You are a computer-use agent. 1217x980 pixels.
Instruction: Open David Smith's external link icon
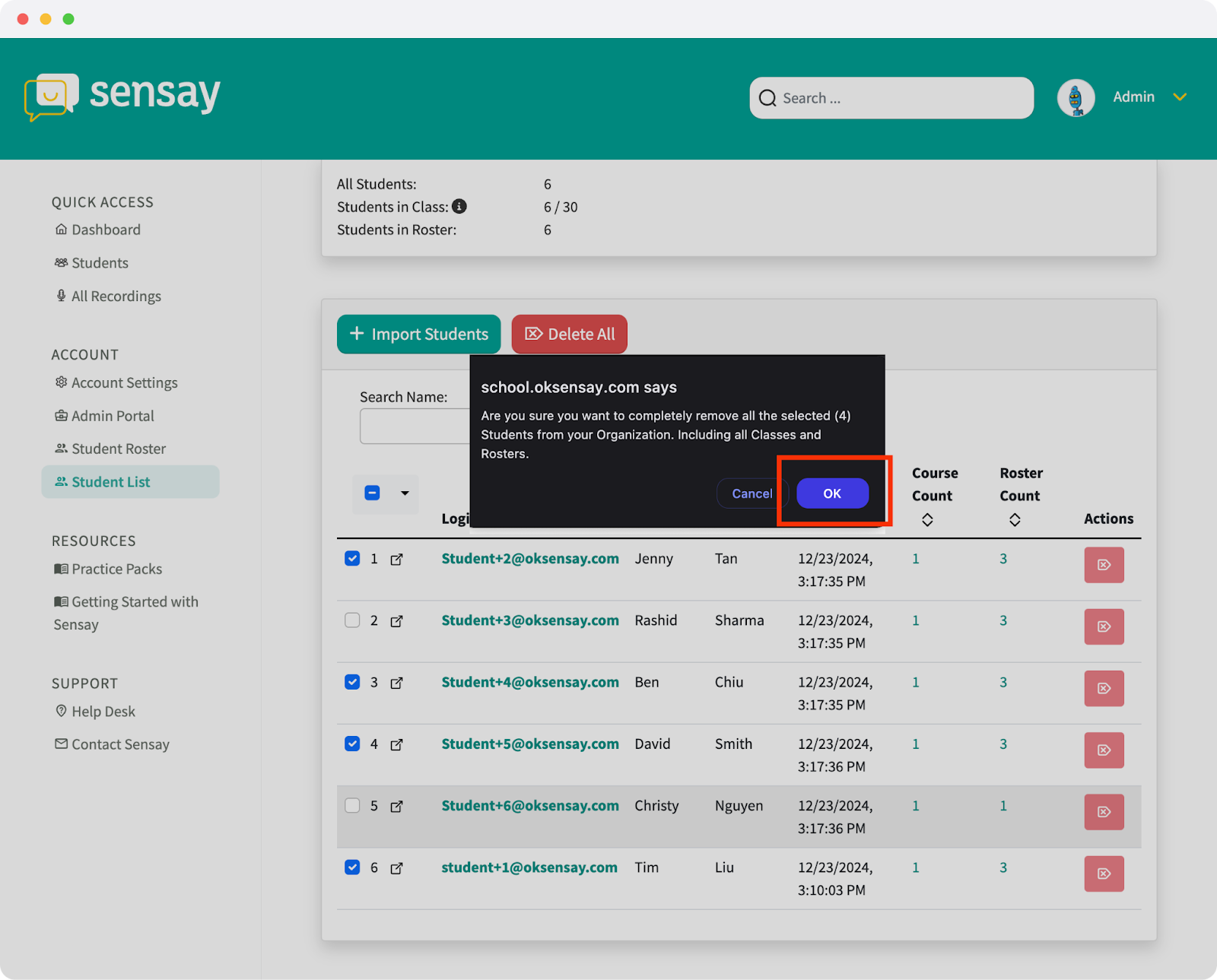point(396,744)
